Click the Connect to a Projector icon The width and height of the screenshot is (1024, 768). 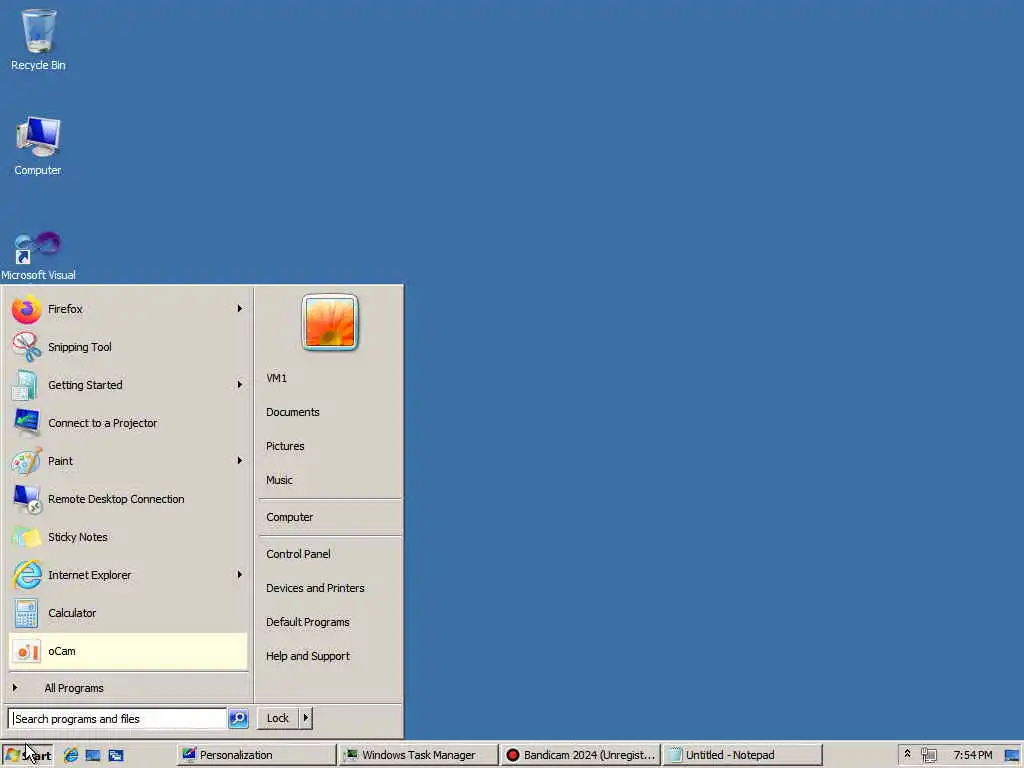[x=26, y=423]
